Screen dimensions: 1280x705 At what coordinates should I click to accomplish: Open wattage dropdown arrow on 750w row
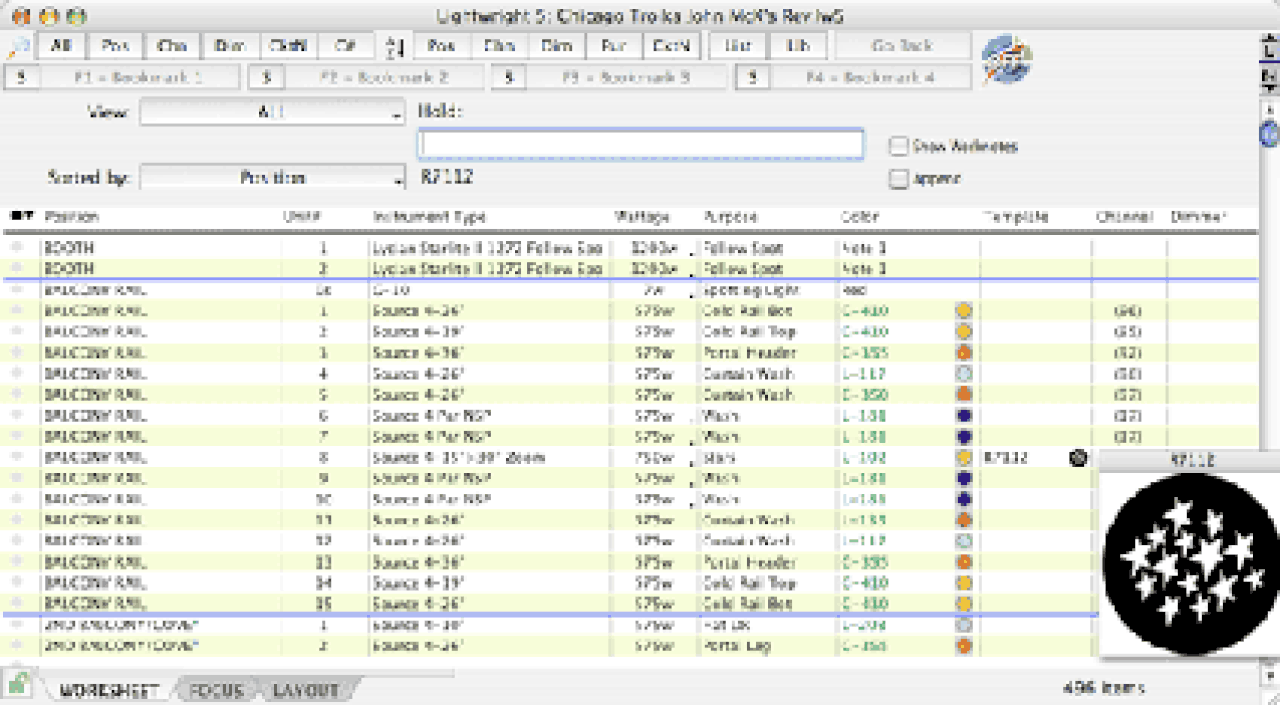pos(690,462)
